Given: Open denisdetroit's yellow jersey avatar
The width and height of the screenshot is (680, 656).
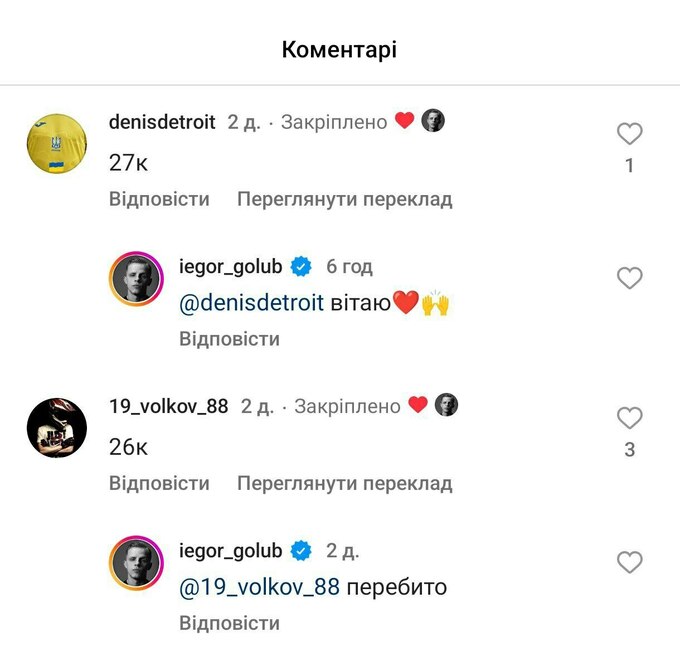Looking at the screenshot, I should pyautogui.click(x=57, y=144).
